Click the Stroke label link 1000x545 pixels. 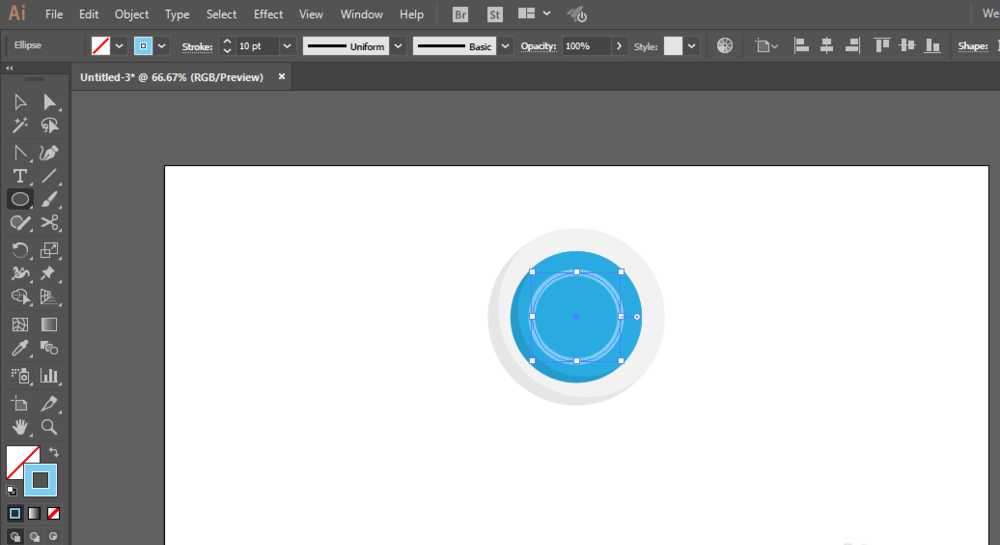pyautogui.click(x=196, y=46)
